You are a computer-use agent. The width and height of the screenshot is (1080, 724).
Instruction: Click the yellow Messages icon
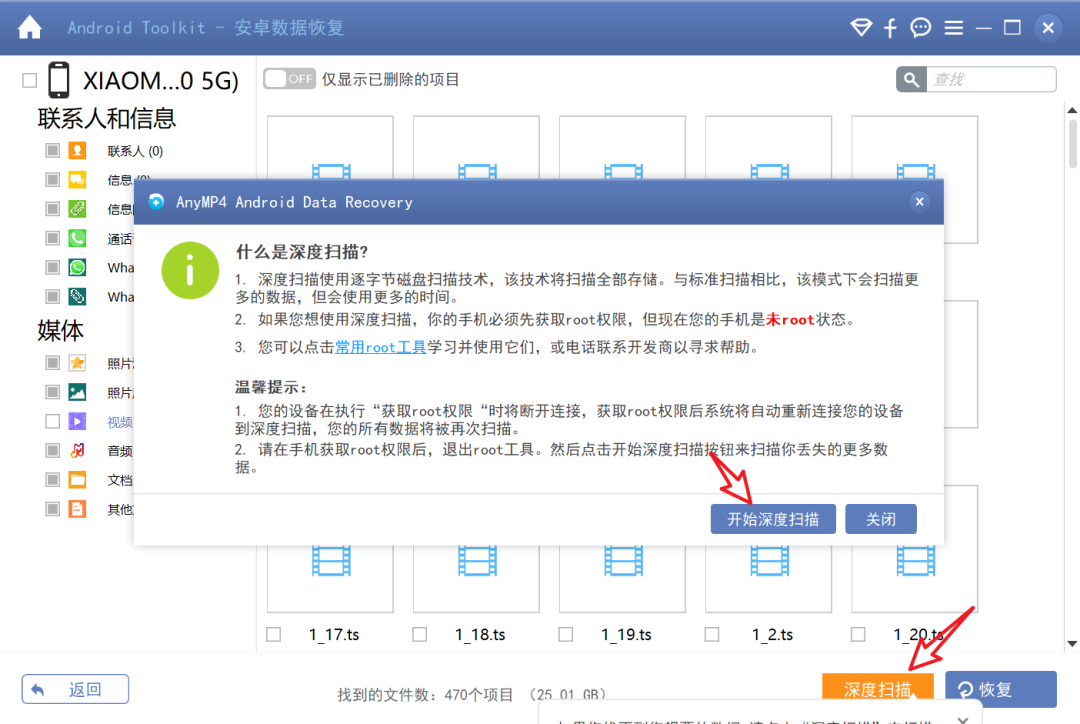(77, 180)
